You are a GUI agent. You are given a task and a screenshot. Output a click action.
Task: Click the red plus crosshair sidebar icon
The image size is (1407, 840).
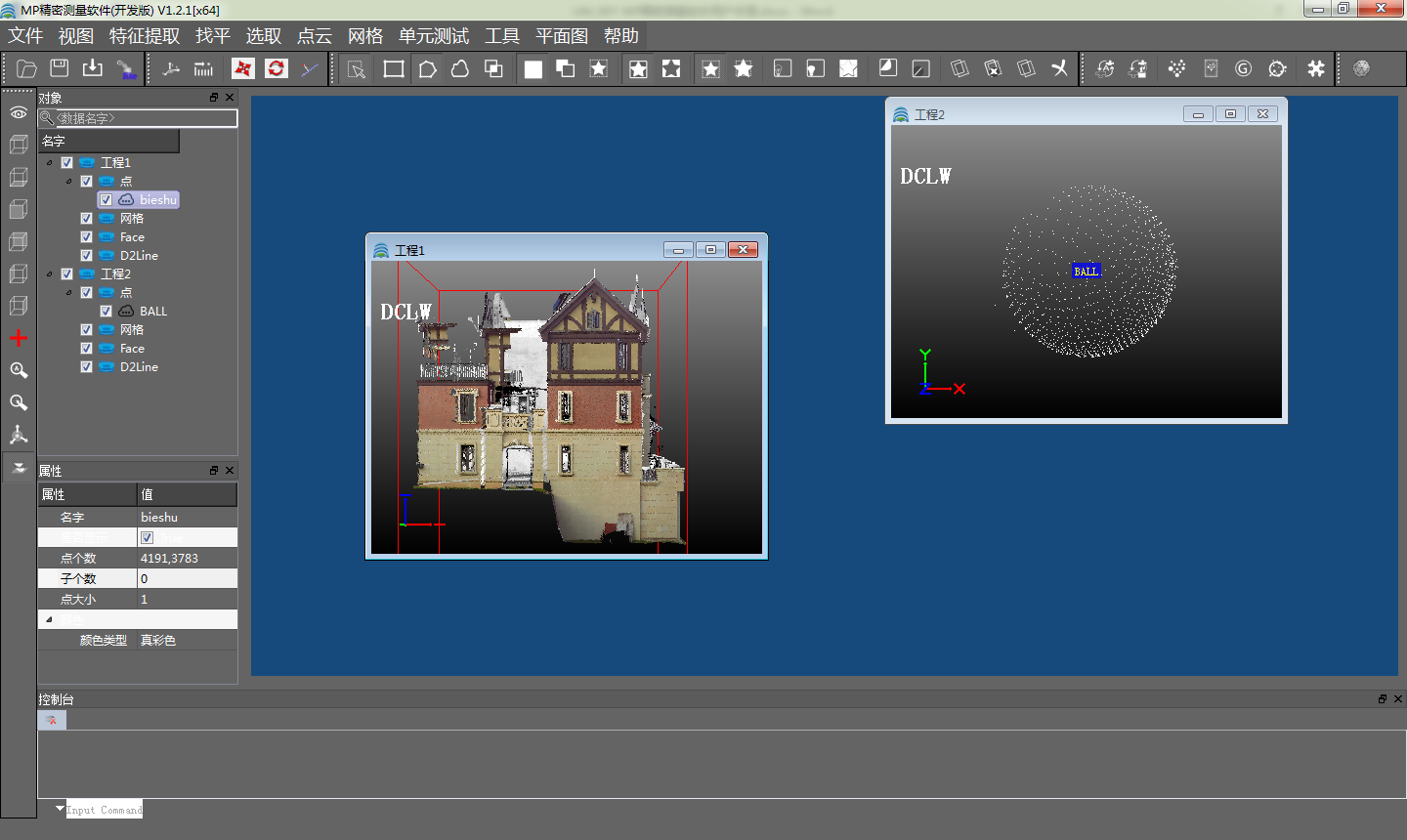coord(19,338)
